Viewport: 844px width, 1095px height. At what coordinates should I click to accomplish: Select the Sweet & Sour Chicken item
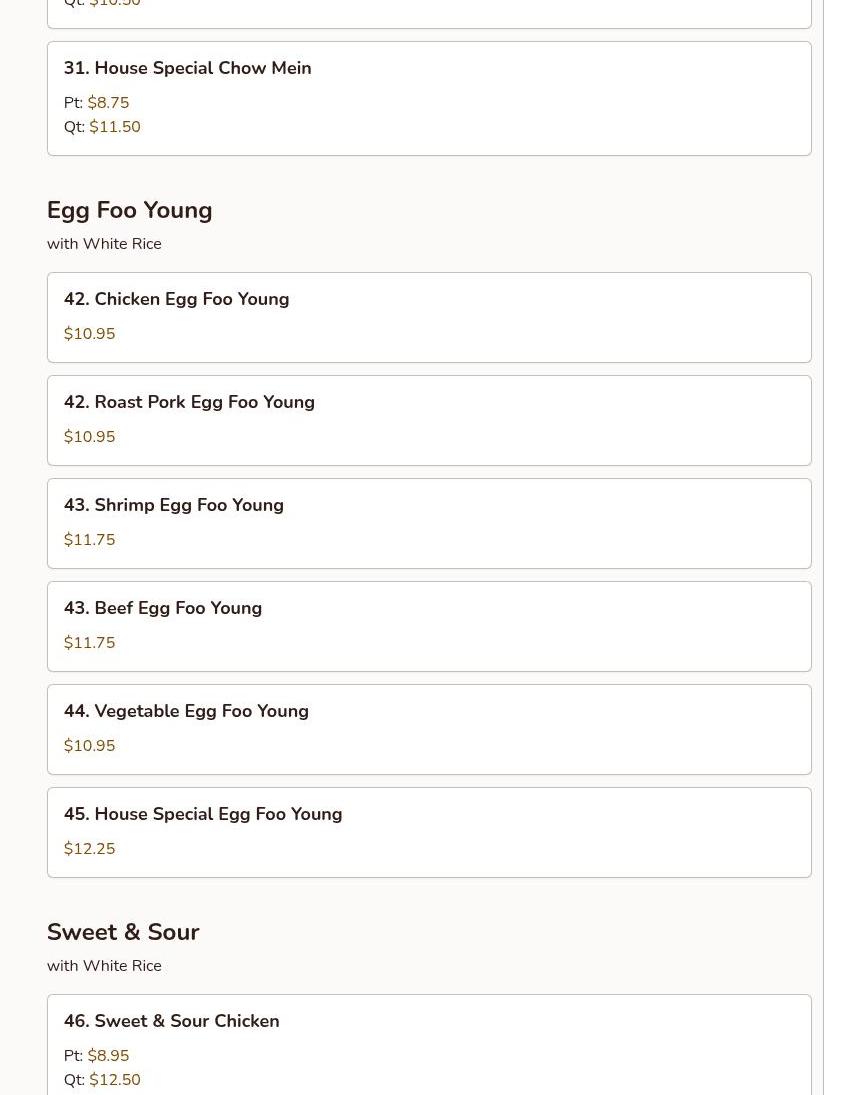click(x=171, y=1021)
